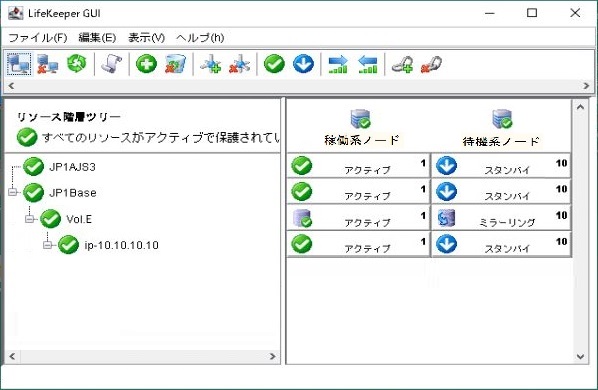This screenshot has width=598, height=390.
Task: Select the JP1AJS3 resource in the tree
Action: [x=72, y=167]
